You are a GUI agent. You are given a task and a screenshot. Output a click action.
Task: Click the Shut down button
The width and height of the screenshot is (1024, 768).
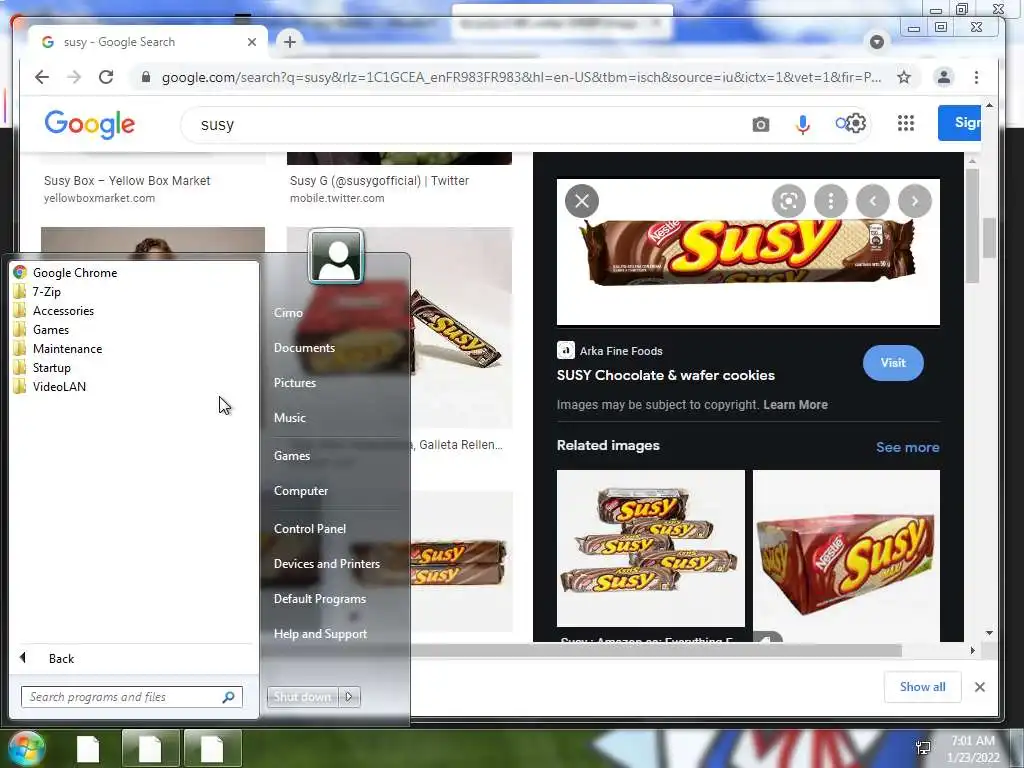pyautogui.click(x=302, y=697)
